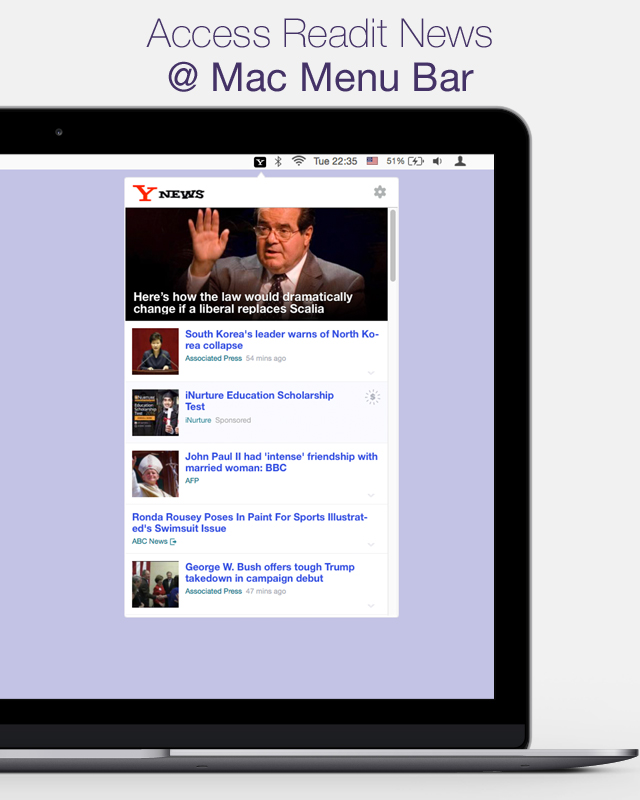Click headline about liberal replacing Scalia
640x800 pixels.
tap(243, 303)
